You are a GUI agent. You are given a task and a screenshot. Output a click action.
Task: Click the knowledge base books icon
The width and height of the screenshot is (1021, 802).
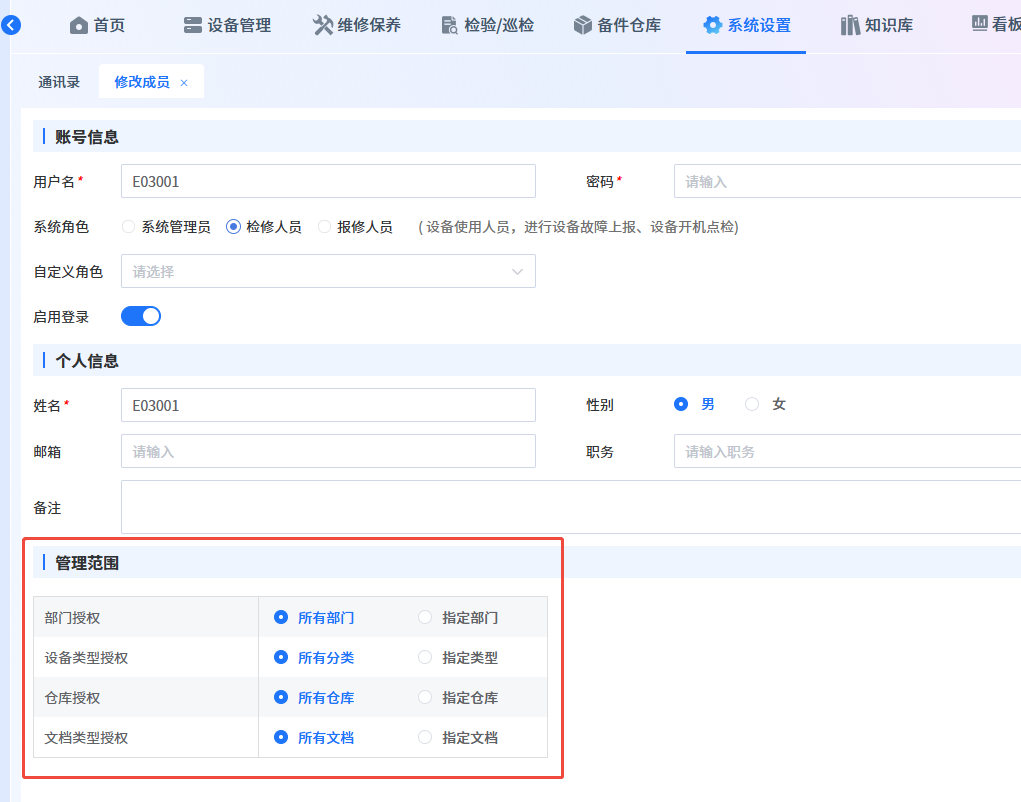pyautogui.click(x=850, y=26)
